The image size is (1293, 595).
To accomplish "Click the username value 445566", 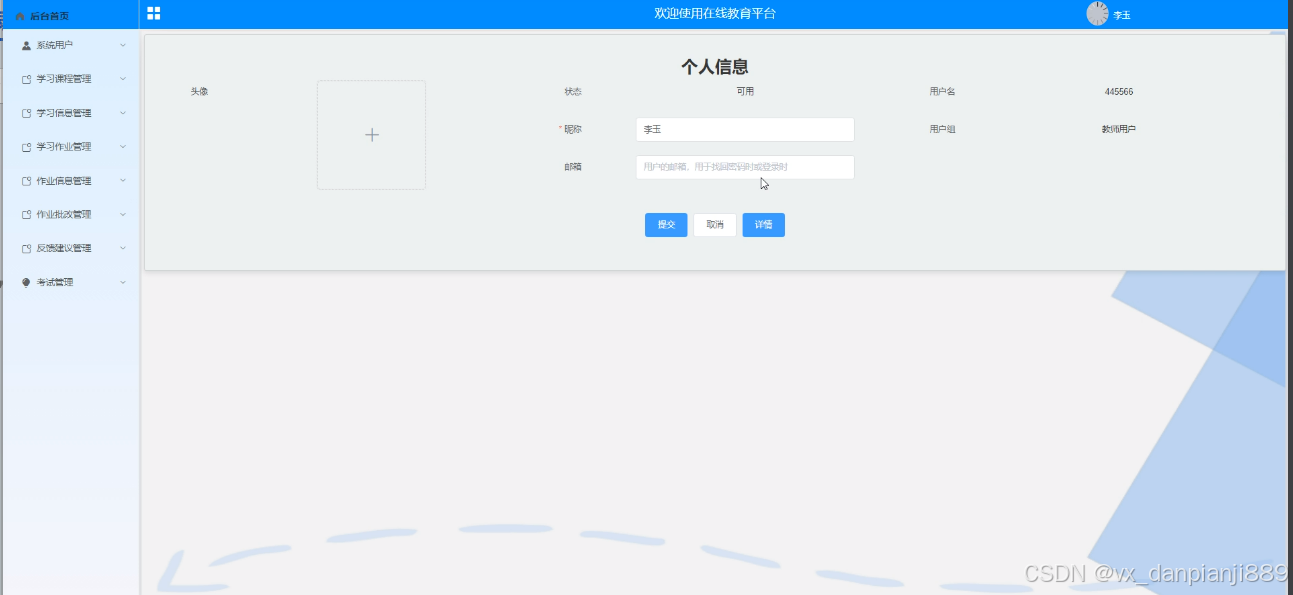I will coord(1119,92).
